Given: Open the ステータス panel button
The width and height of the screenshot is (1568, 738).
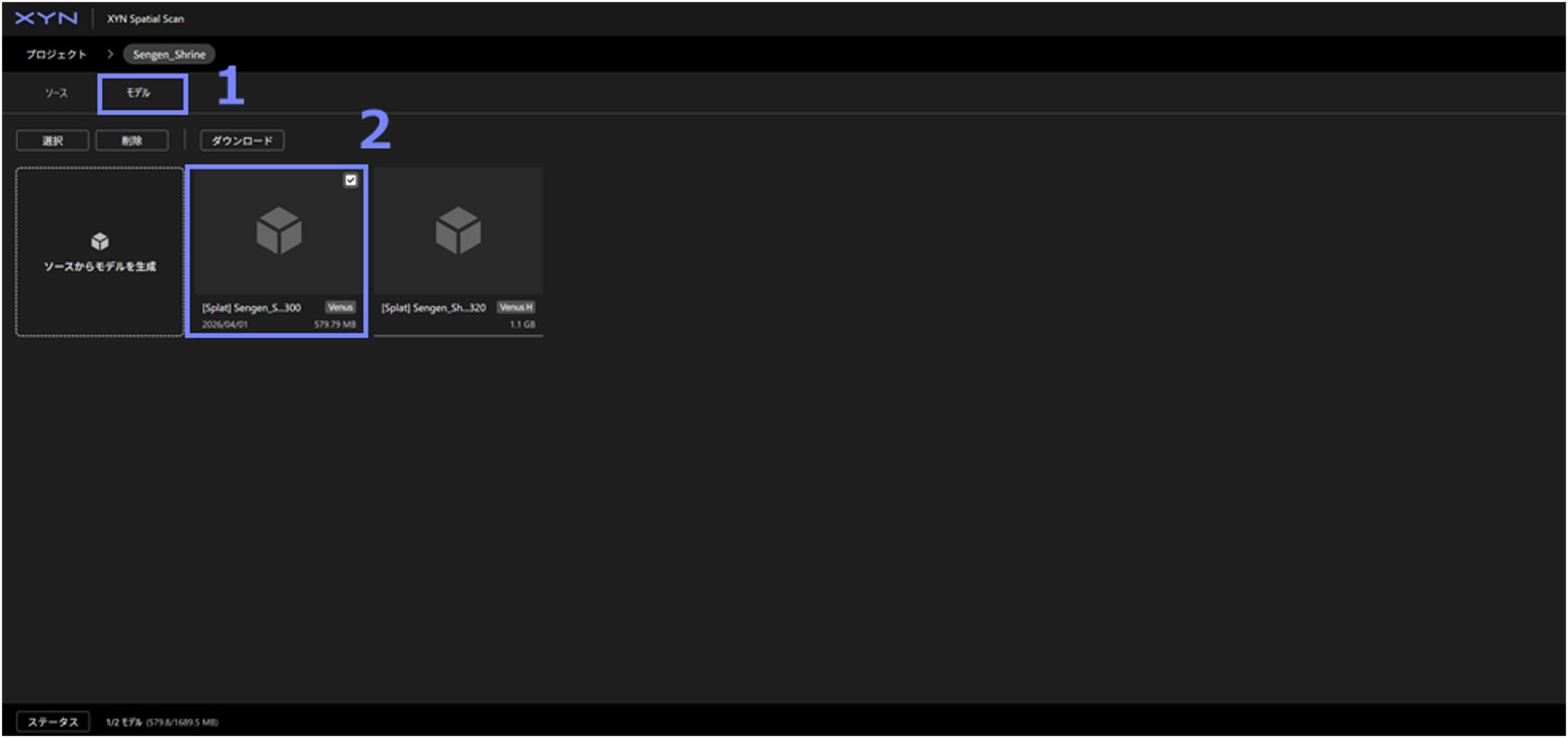Looking at the screenshot, I should [x=53, y=722].
